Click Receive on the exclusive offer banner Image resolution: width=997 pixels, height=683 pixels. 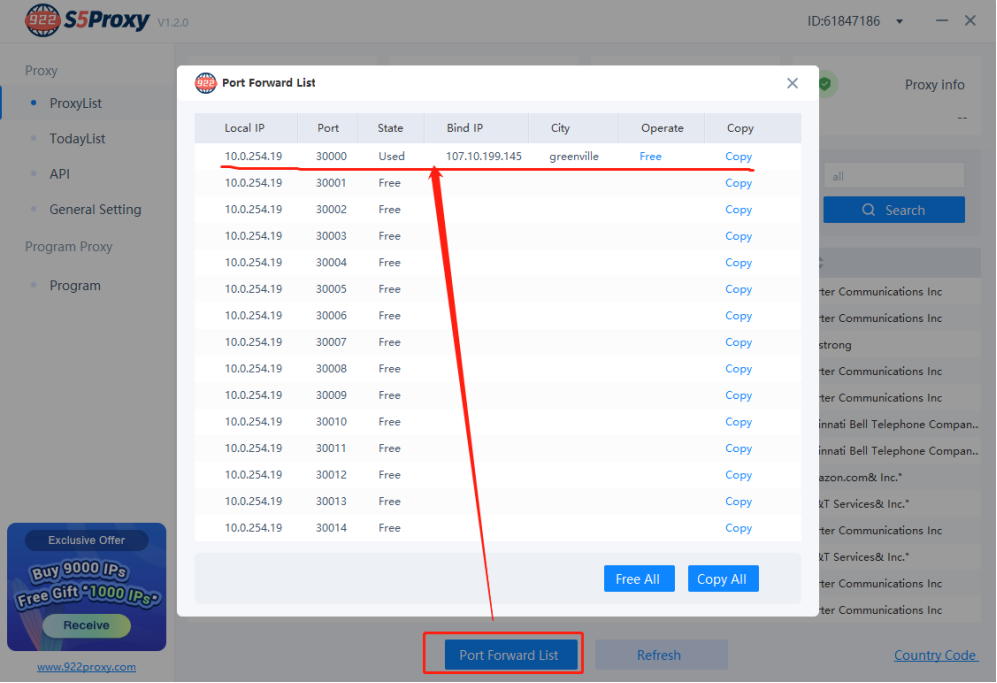[x=86, y=625]
